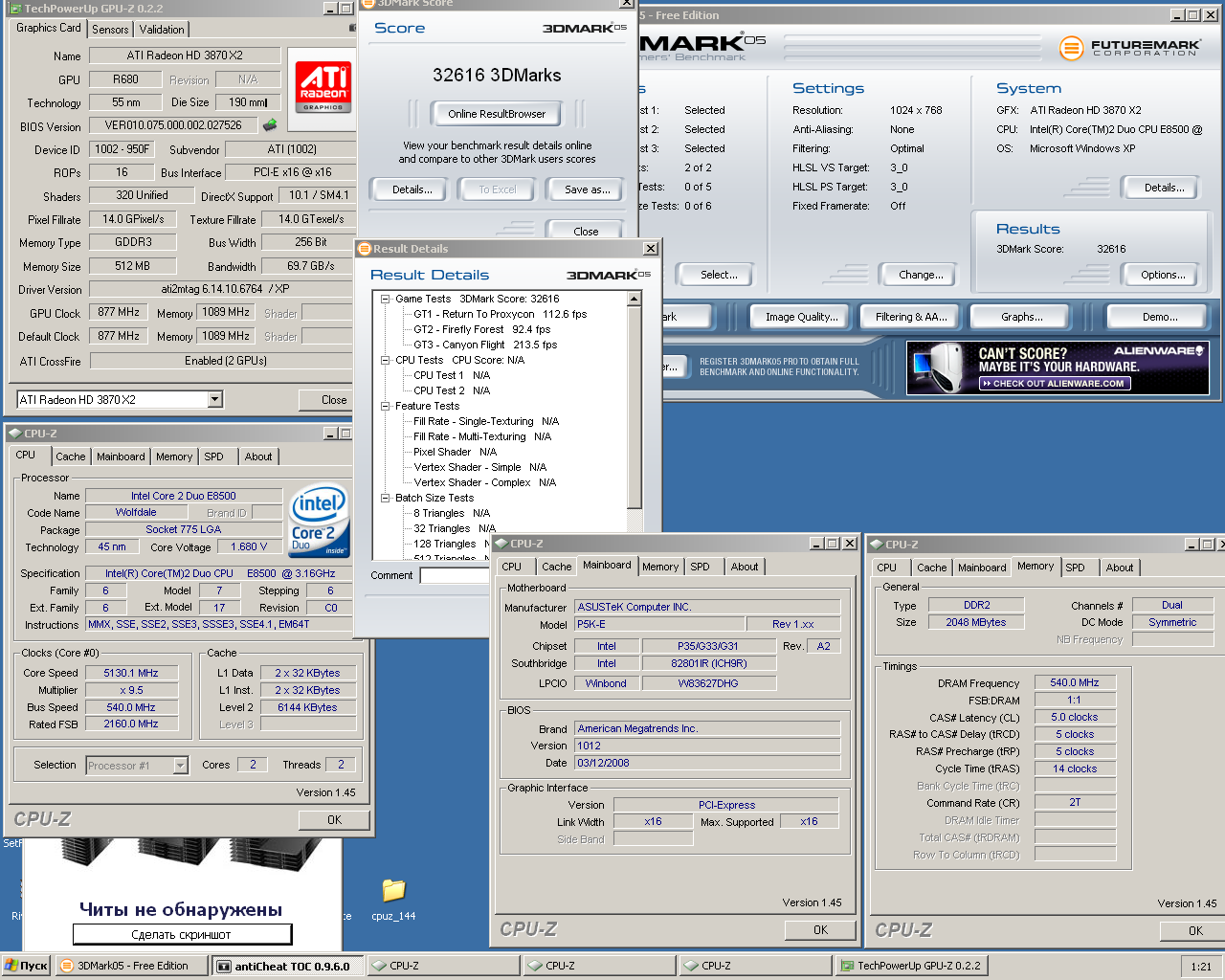Open the Пуск start menu
The image size is (1225, 980).
[26, 966]
